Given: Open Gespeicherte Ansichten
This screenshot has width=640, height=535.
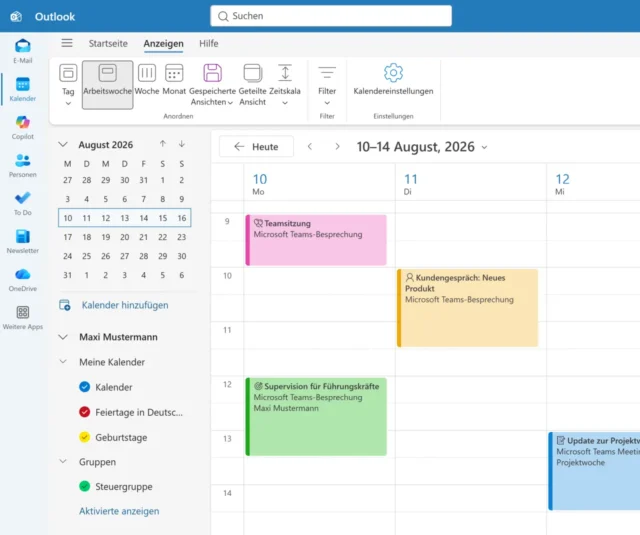Looking at the screenshot, I should tap(212, 85).
